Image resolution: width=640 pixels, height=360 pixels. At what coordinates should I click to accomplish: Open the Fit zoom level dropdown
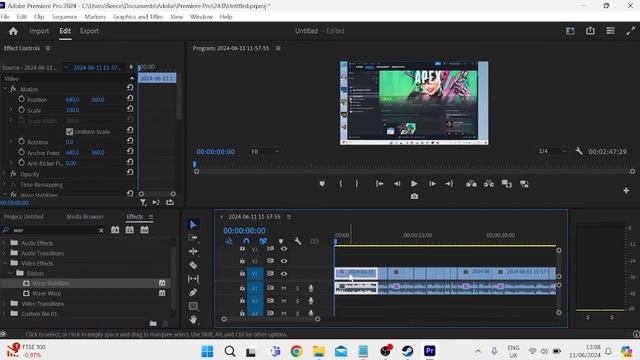point(265,151)
